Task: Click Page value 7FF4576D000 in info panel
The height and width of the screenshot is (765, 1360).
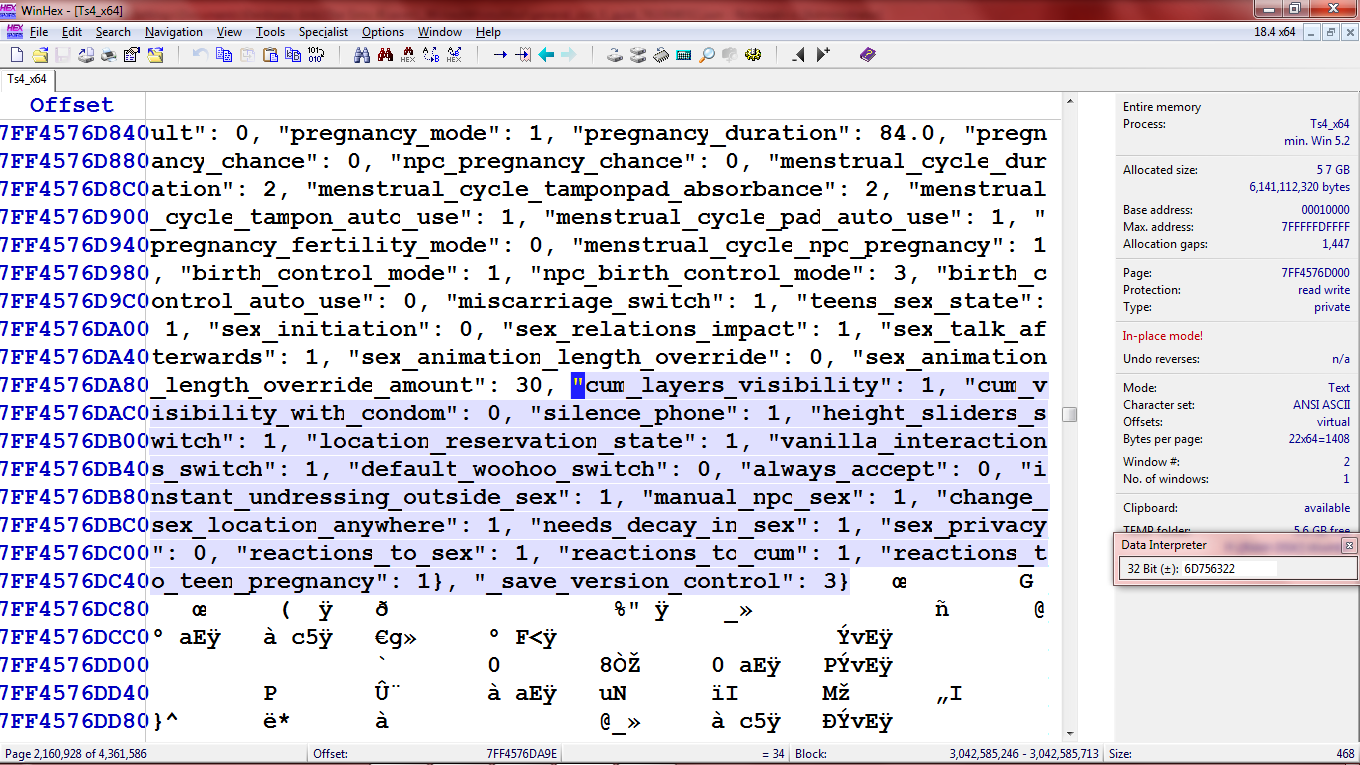Action: coord(1315,273)
